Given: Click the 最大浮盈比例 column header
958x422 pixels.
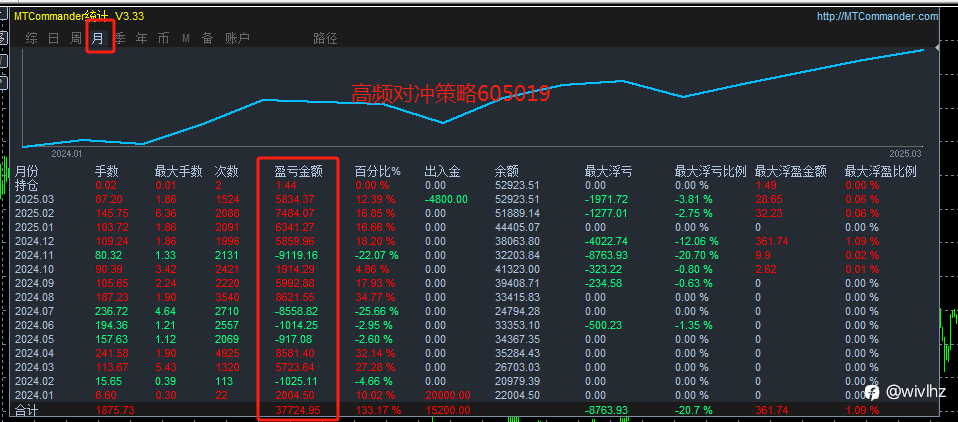Looking at the screenshot, I should pyautogui.click(x=880, y=172).
